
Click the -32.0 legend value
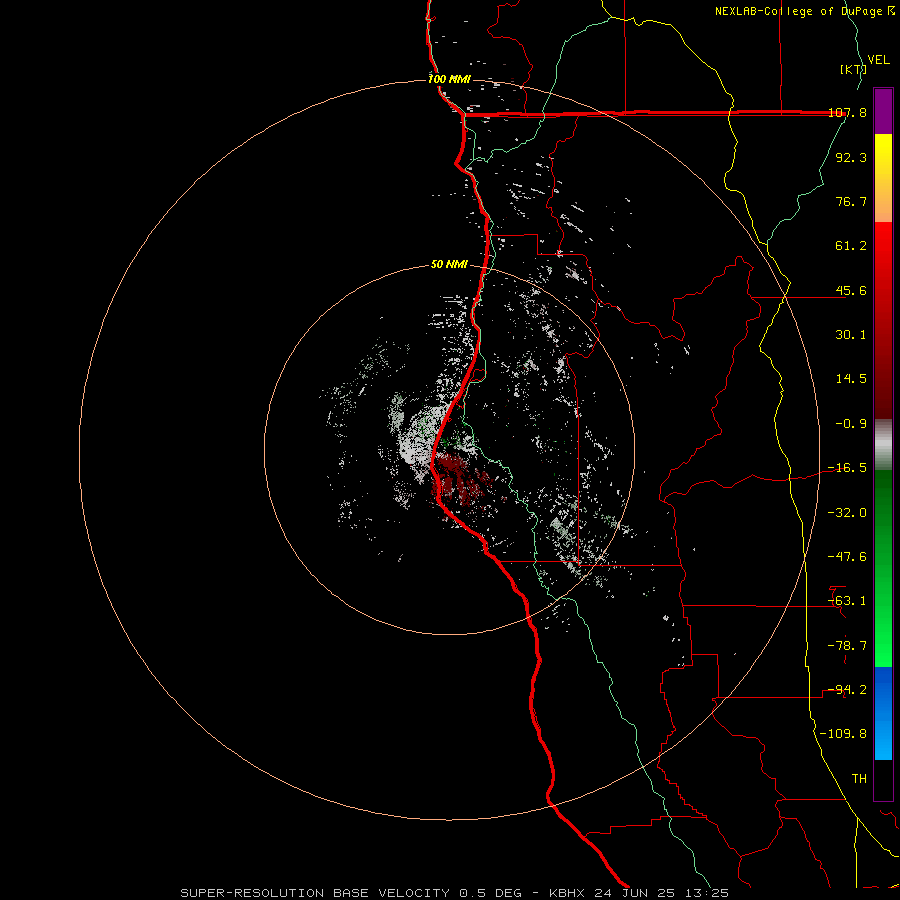(847, 513)
